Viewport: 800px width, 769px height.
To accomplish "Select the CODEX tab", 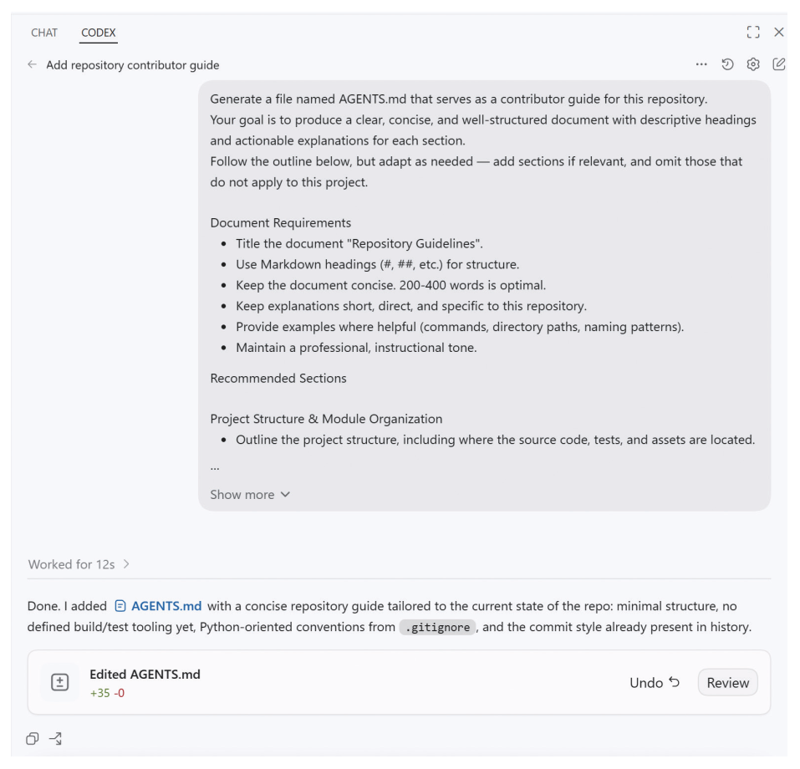I will click(x=98, y=33).
